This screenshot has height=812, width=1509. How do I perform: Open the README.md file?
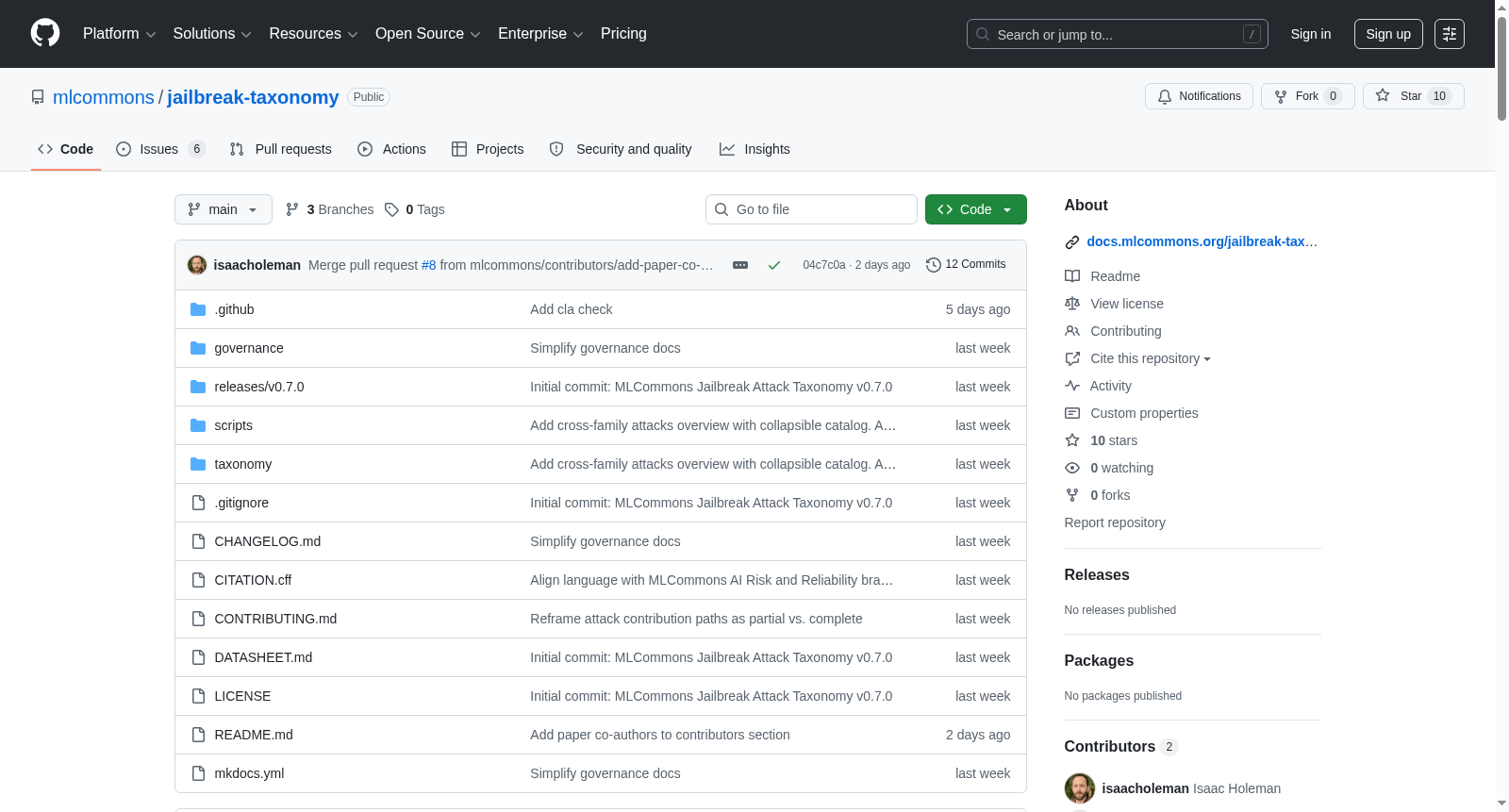[254, 735]
